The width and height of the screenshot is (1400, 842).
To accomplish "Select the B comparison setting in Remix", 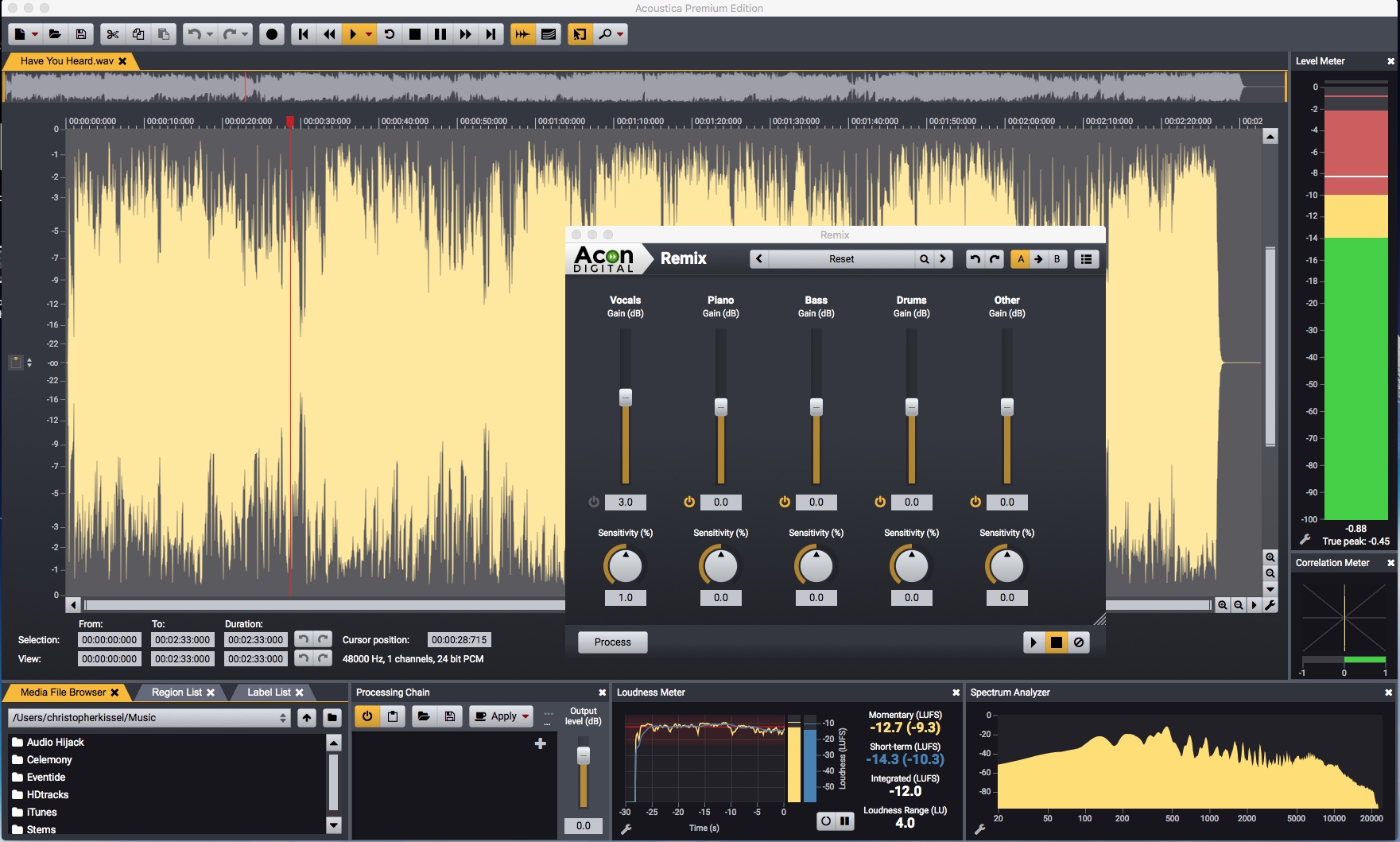I will click(x=1057, y=259).
